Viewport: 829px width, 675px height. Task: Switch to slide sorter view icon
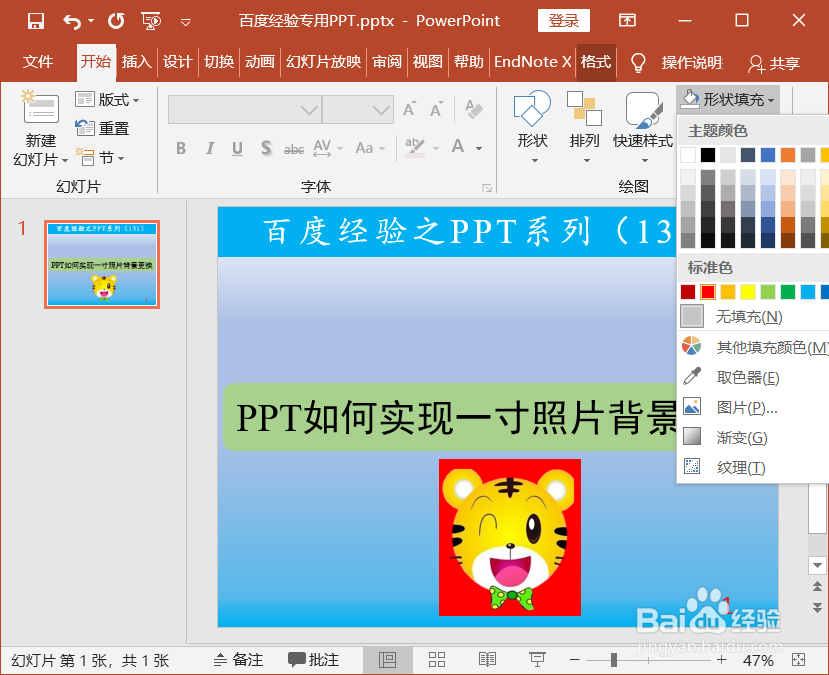pos(437,660)
